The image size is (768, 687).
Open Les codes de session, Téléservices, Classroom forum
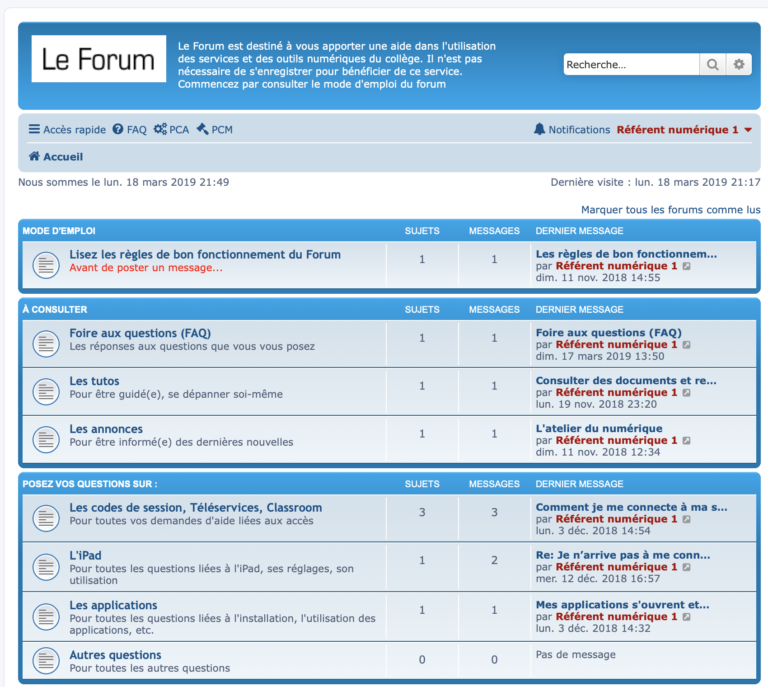[x=195, y=508]
